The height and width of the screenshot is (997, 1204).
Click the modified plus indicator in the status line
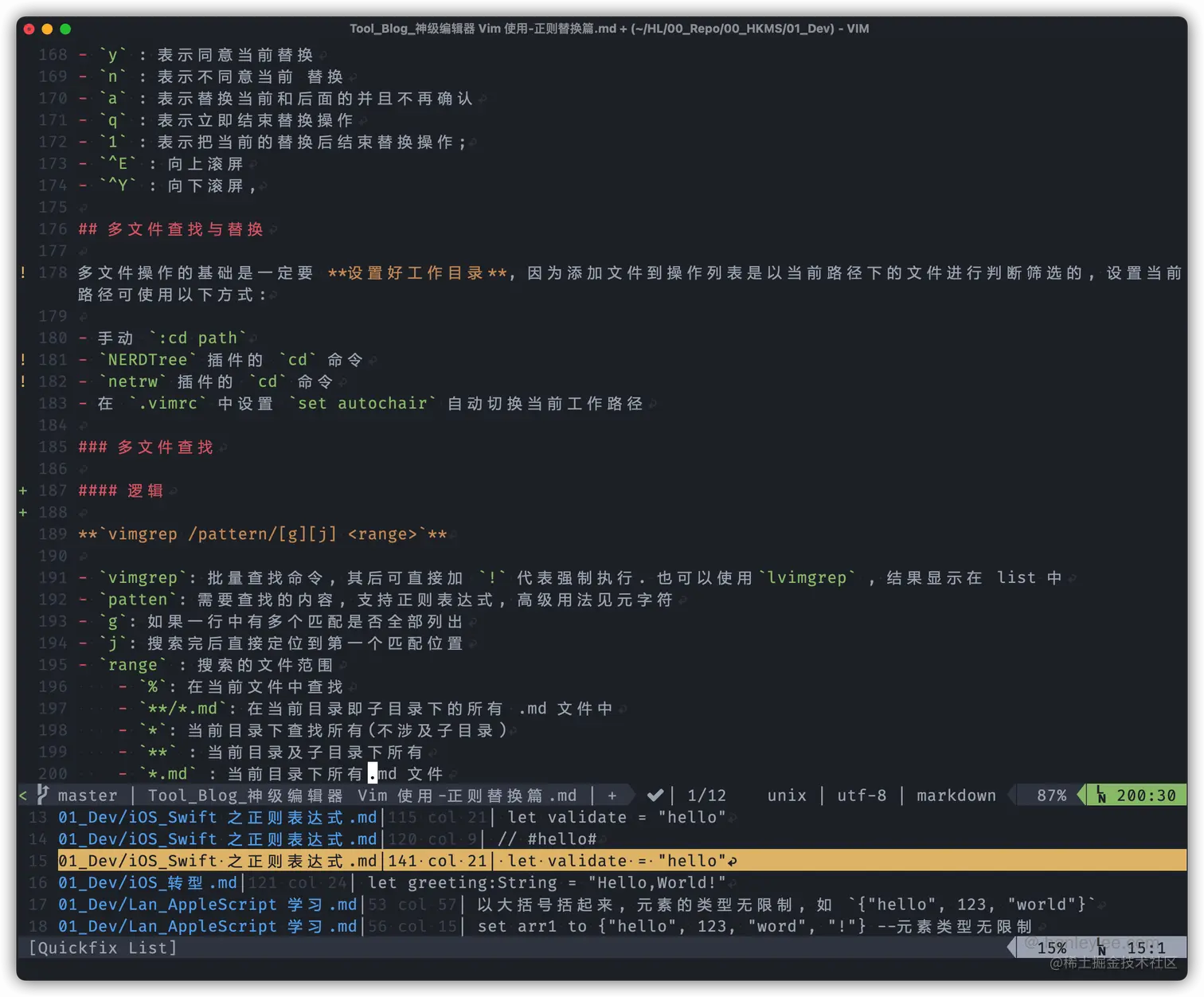(612, 796)
